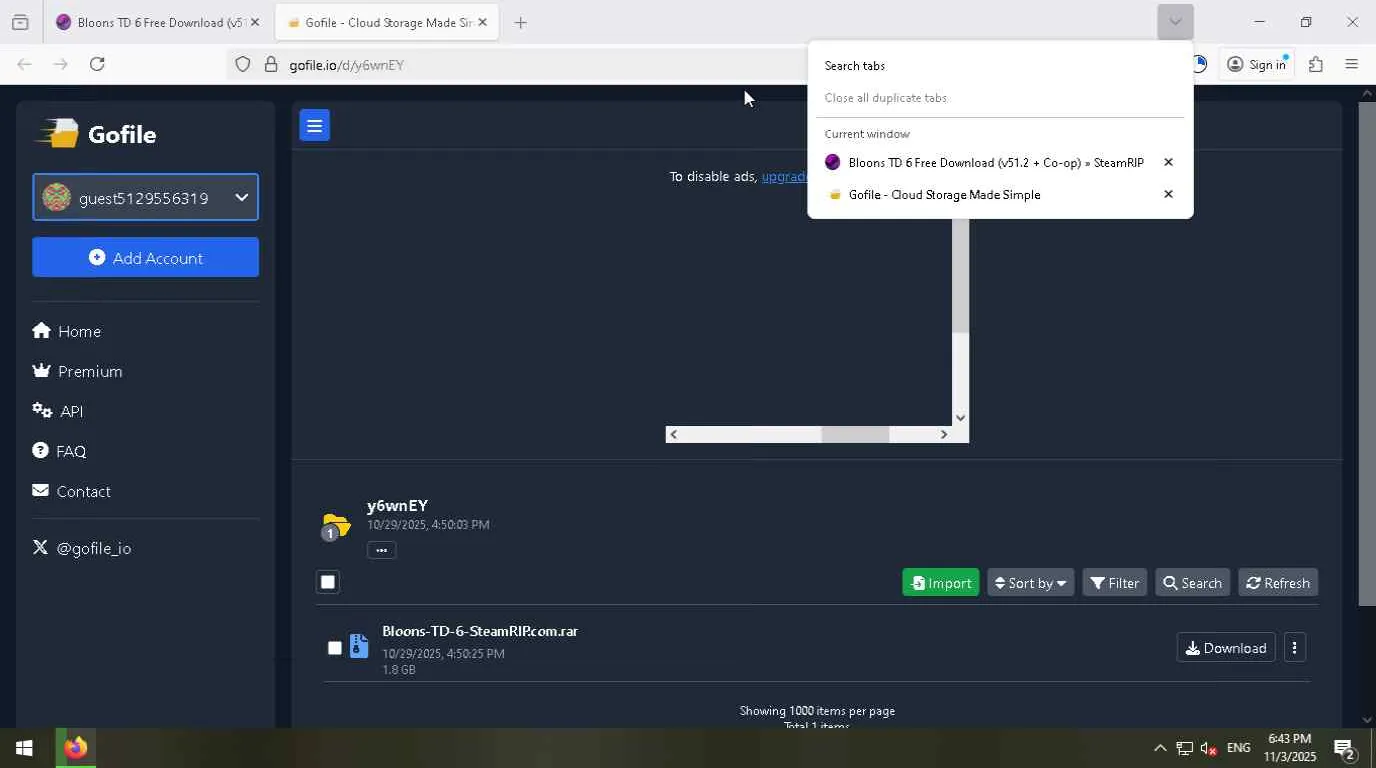Click the rar archive file icon
Image resolution: width=1376 pixels, height=768 pixels.
click(359, 646)
